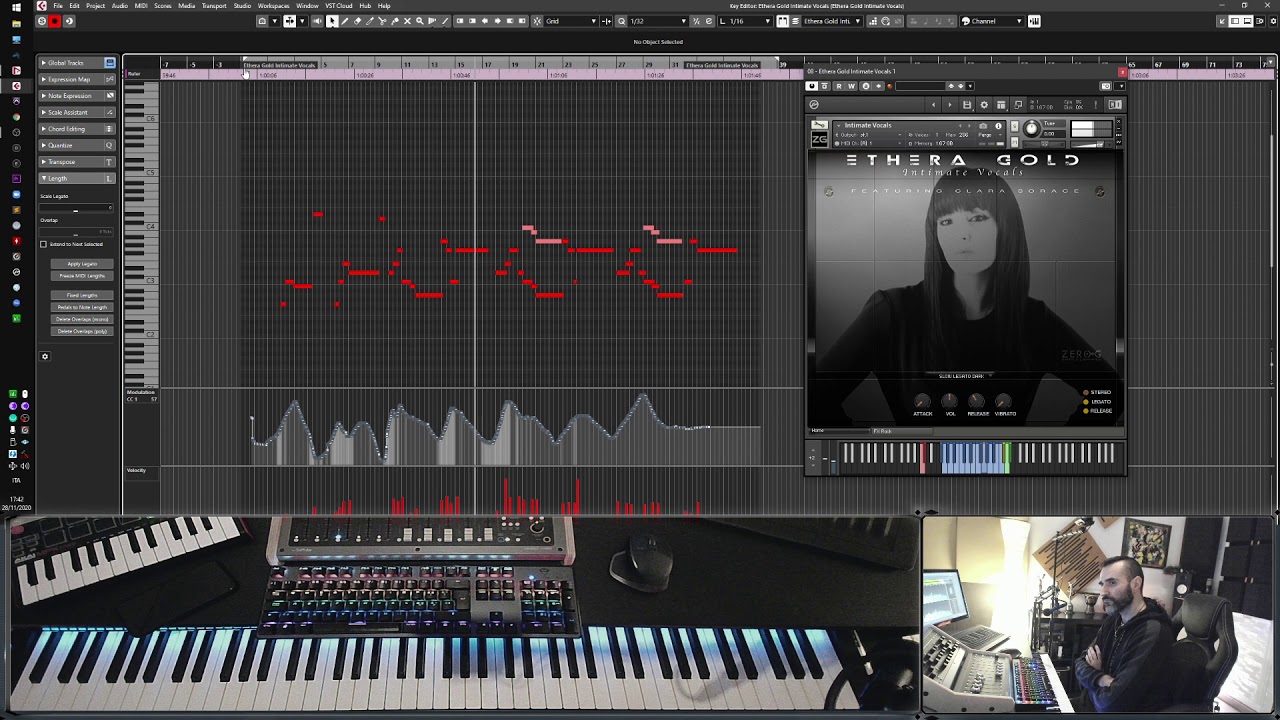Select the Object Selection arrow tool

332,21
